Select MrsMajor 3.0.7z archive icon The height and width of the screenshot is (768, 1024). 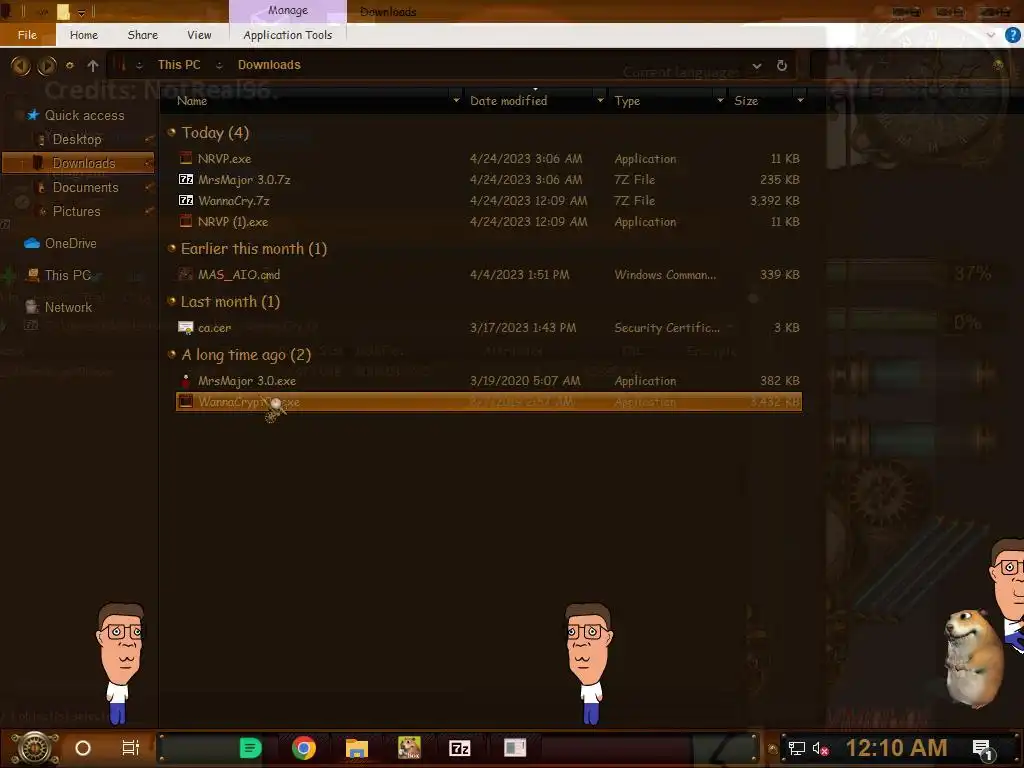186,179
